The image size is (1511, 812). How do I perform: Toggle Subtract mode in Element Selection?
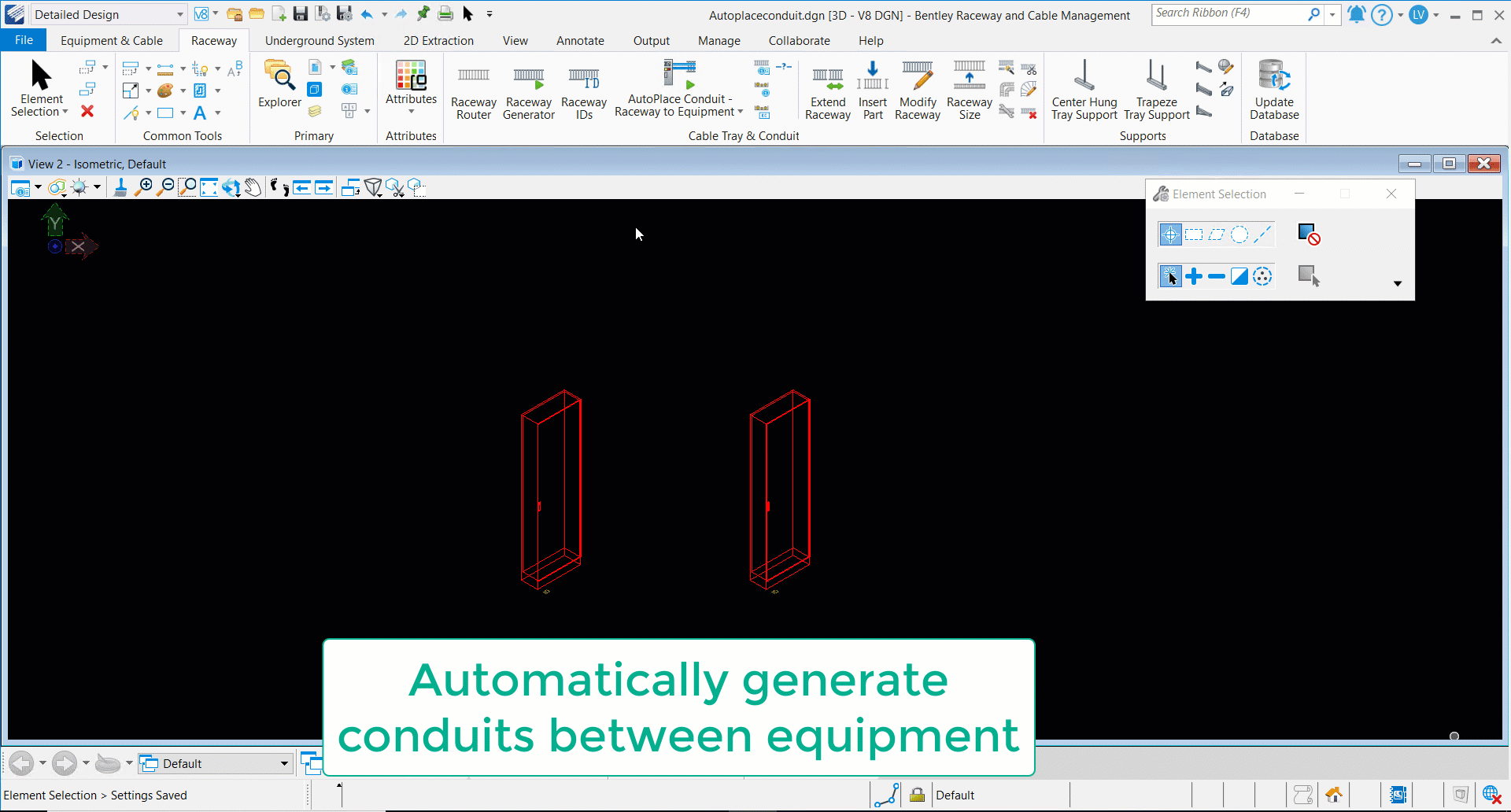click(1217, 276)
